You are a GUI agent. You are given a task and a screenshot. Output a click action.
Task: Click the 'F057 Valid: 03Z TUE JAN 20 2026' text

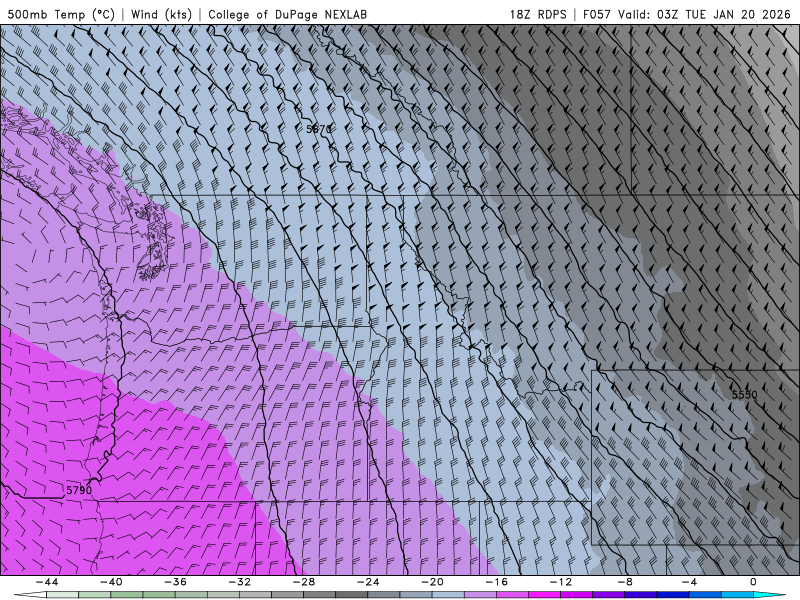coord(687,14)
